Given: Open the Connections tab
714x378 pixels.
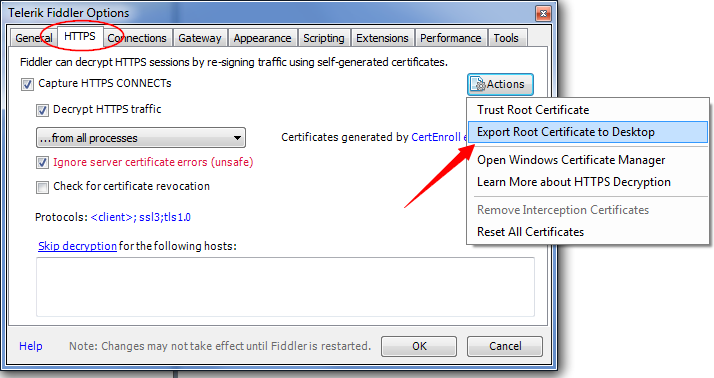Looking at the screenshot, I should click(137, 38).
